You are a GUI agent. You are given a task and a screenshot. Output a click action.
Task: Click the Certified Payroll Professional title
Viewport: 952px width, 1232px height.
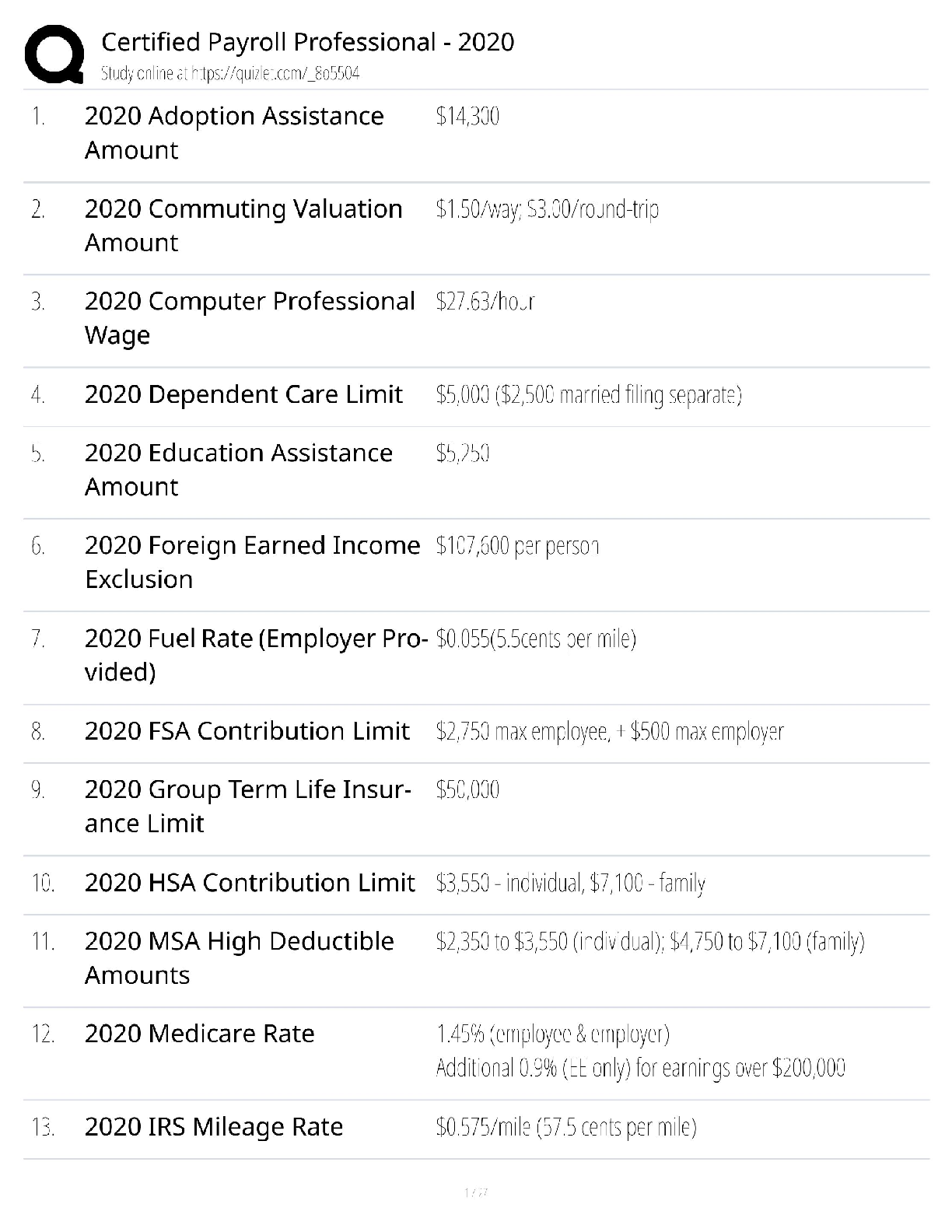(307, 42)
